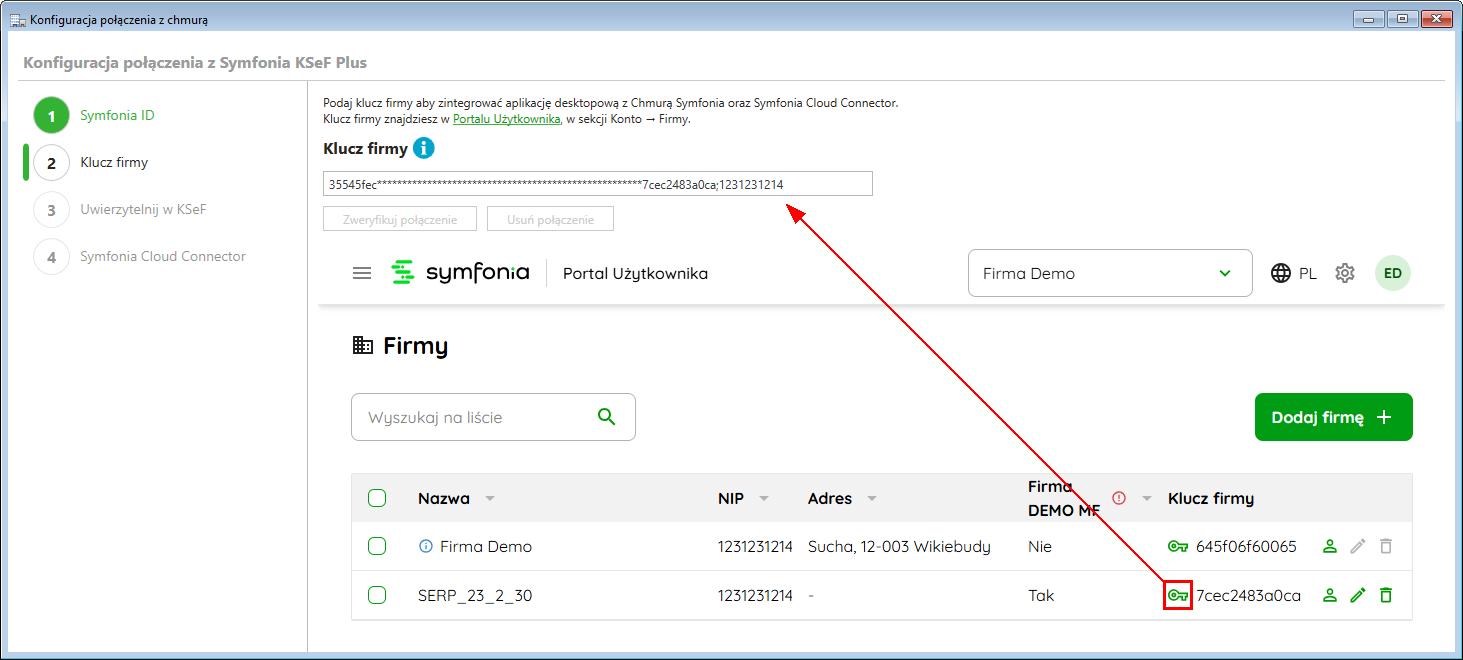The width and height of the screenshot is (1463, 660).
Task: Click the key icon for Firma Demo
Action: (1178, 547)
